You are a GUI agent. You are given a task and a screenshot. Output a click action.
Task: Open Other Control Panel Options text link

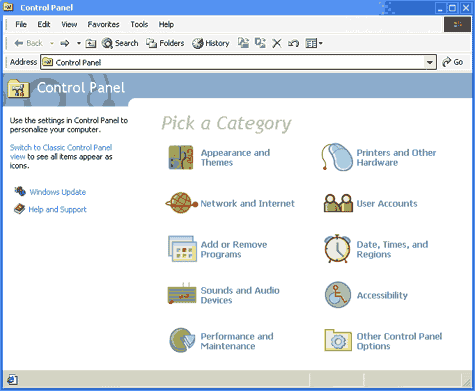point(399,341)
